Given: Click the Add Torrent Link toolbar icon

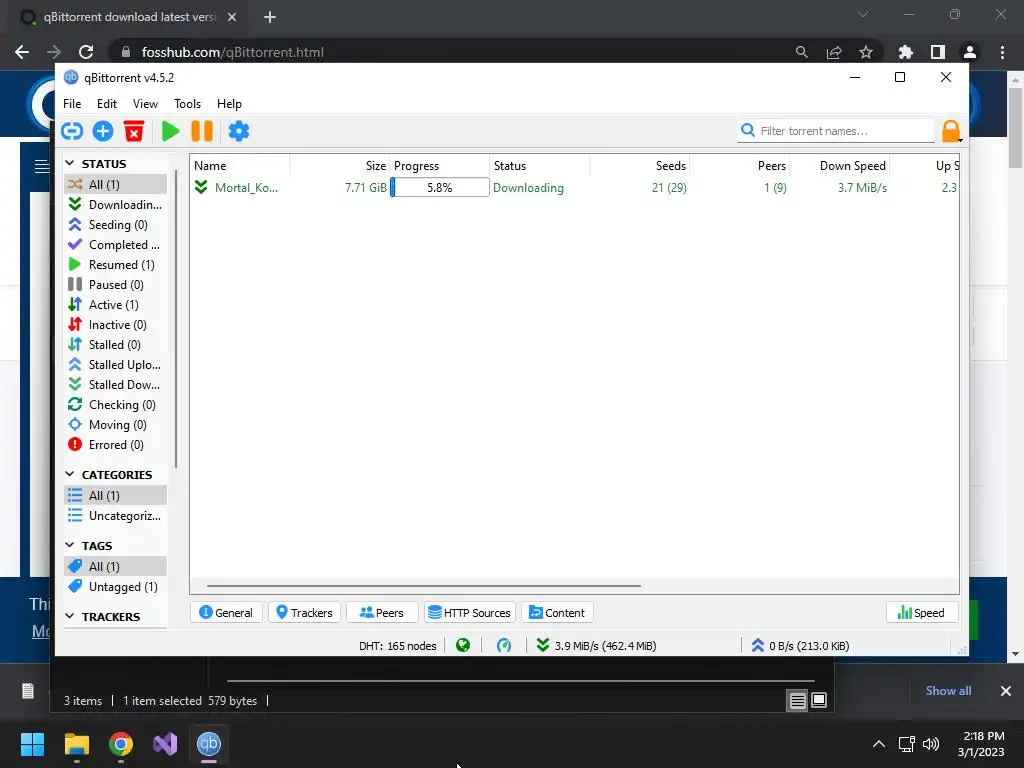Looking at the screenshot, I should [x=72, y=131].
